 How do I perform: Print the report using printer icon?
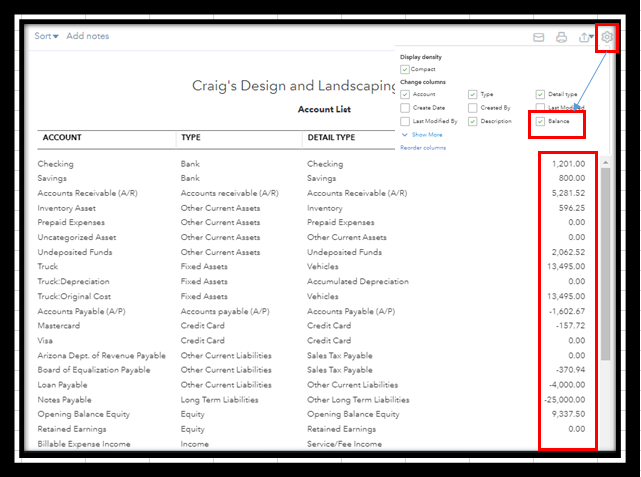pyautogui.click(x=561, y=38)
